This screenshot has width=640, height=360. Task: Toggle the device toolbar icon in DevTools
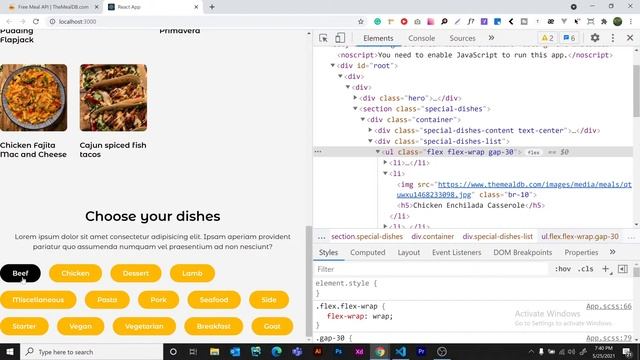point(340,38)
